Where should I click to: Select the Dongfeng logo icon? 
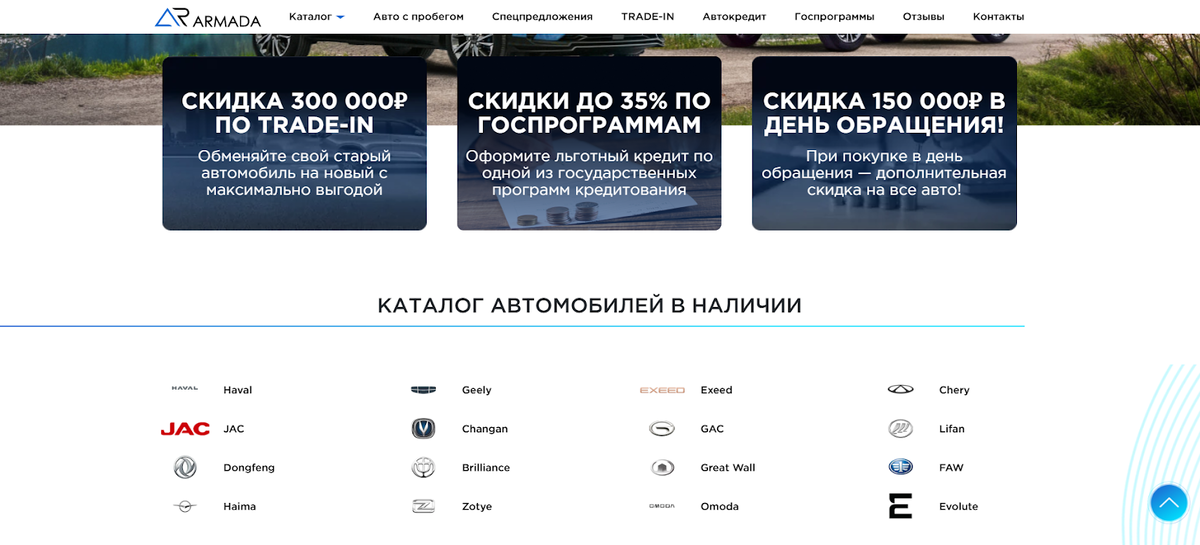point(185,468)
